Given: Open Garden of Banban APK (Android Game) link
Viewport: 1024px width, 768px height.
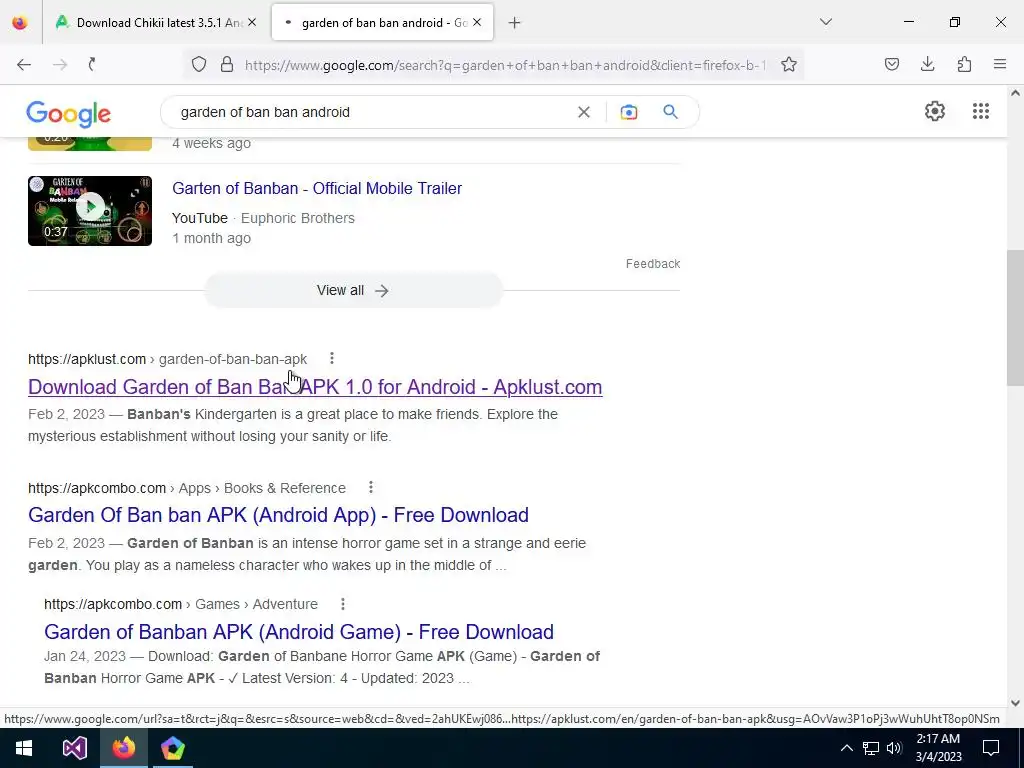Looking at the screenshot, I should 299,632.
